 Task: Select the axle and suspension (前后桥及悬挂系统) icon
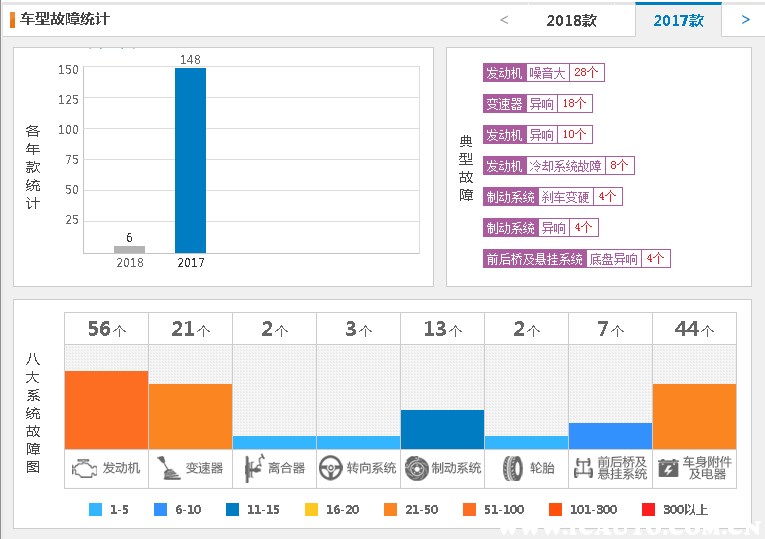pos(584,467)
